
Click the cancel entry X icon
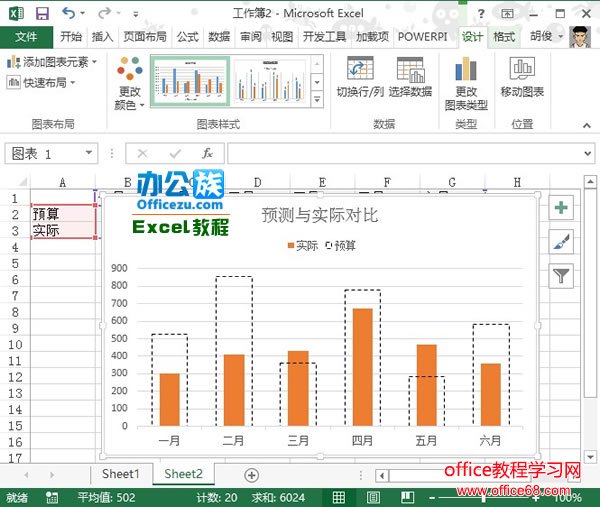[142, 153]
